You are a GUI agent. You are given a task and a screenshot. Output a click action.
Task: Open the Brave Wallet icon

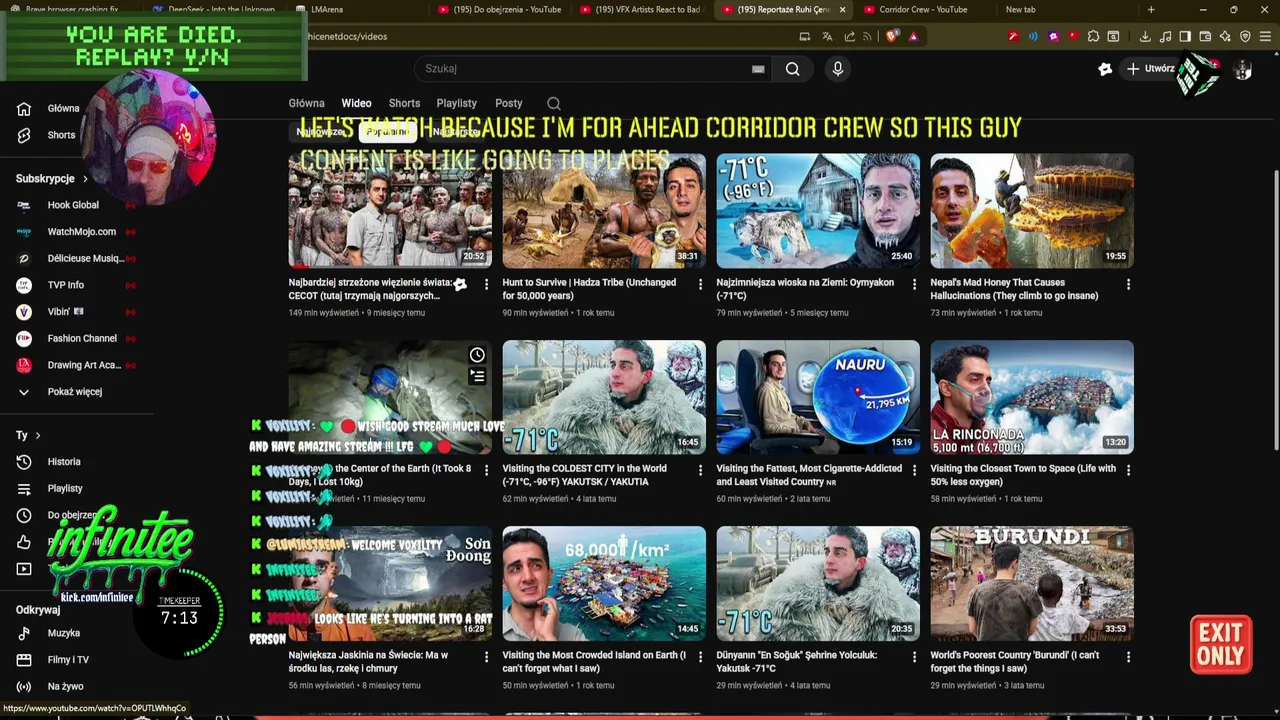[x=1205, y=37]
